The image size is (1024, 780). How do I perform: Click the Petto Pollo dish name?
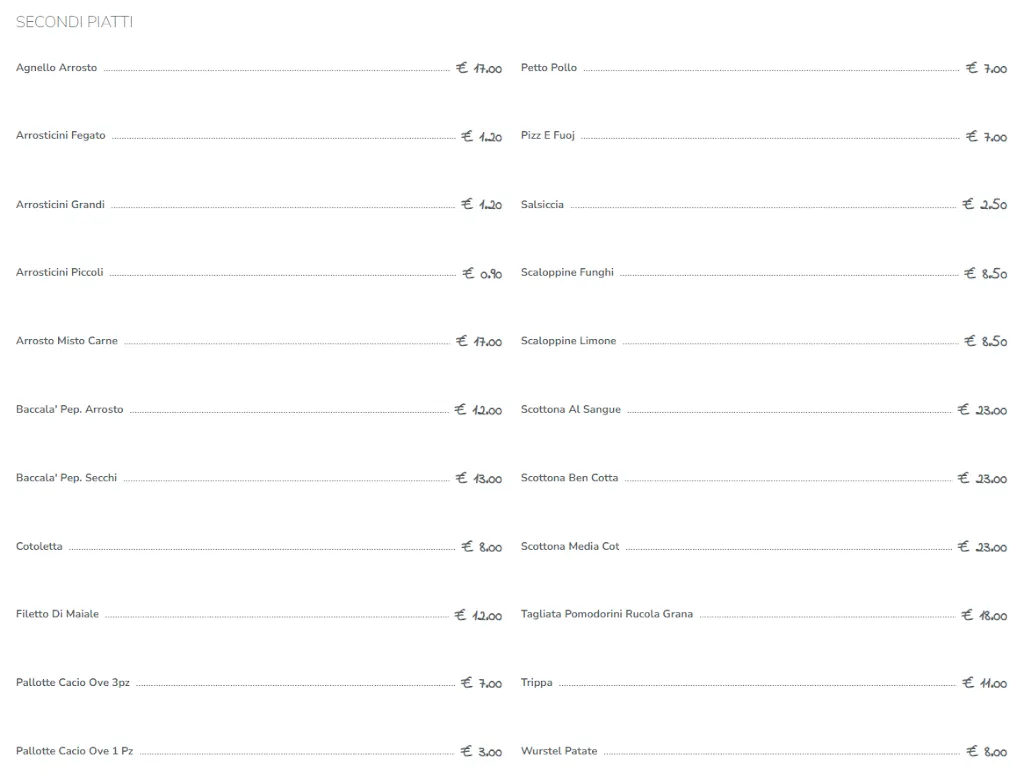click(x=549, y=68)
